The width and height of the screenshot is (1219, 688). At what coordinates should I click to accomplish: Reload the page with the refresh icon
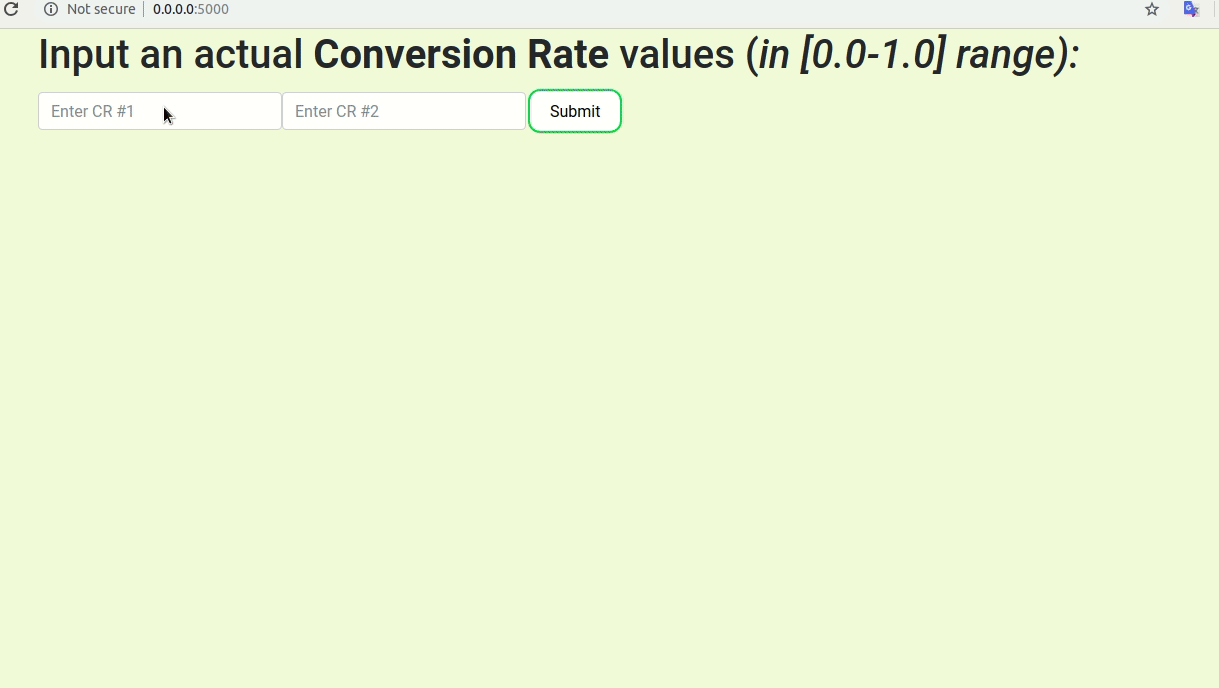(x=12, y=9)
